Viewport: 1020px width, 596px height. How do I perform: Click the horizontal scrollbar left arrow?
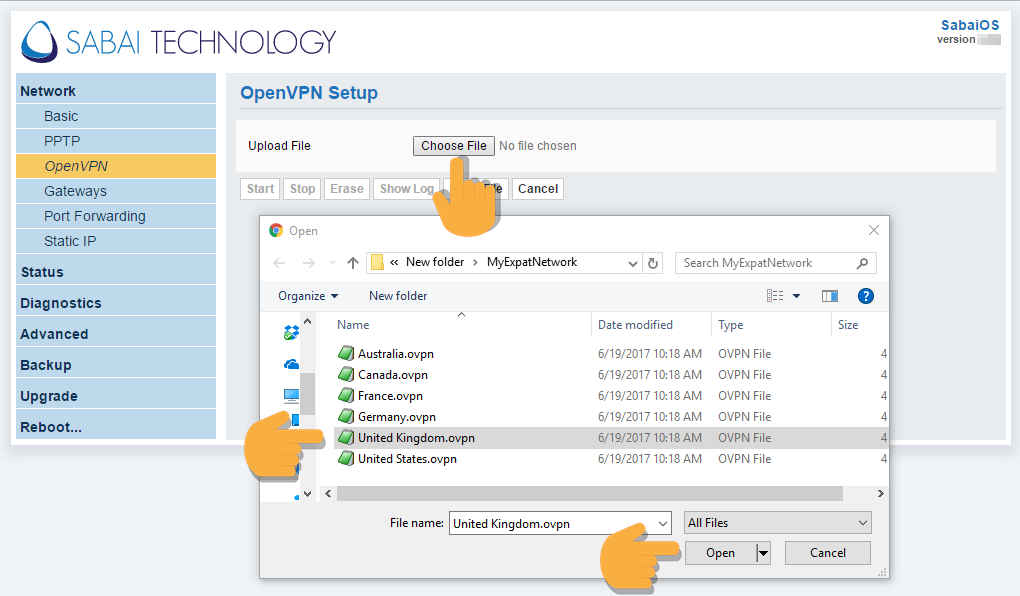click(329, 494)
